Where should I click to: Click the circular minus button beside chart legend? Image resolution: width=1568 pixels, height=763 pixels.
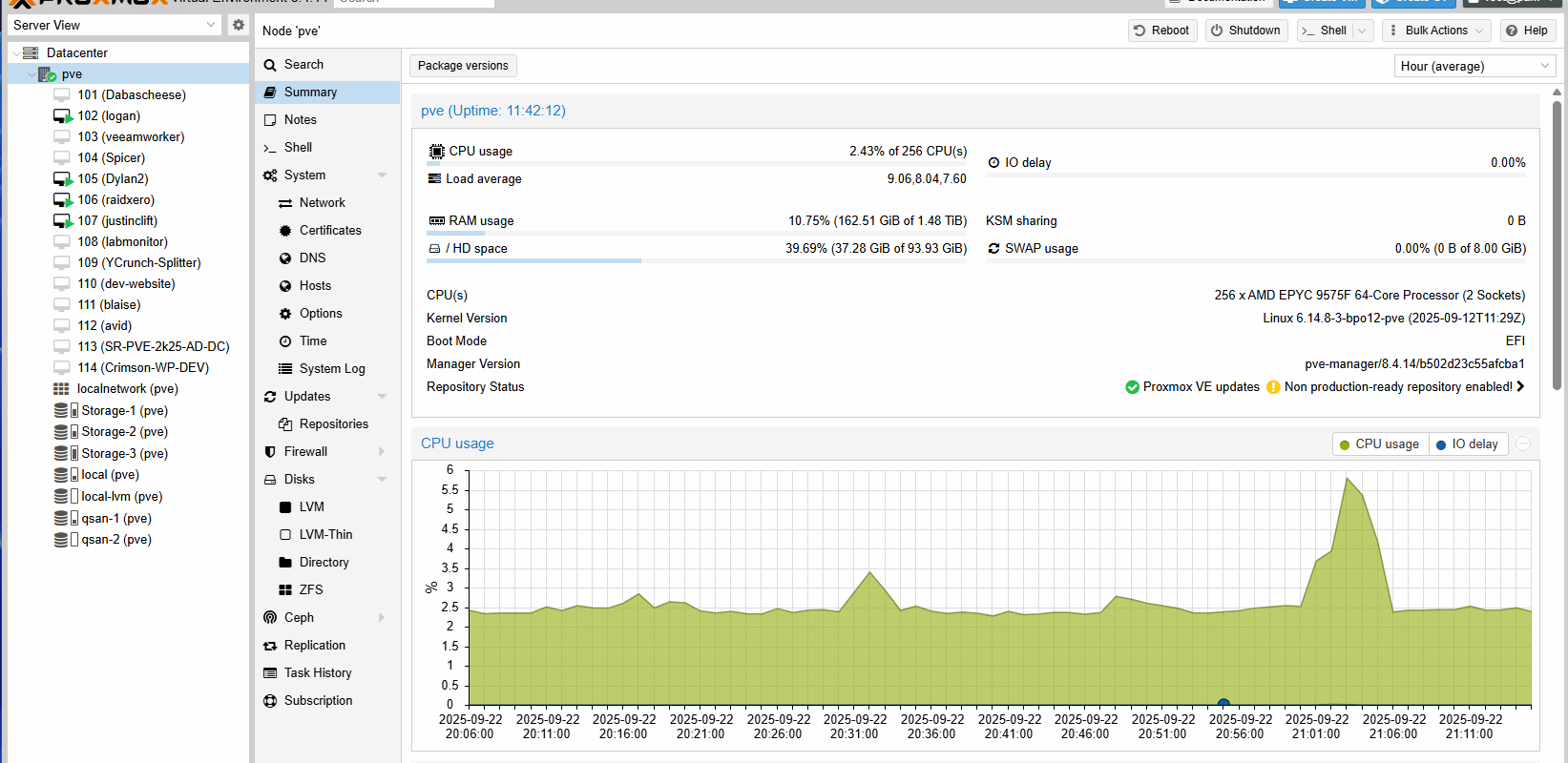click(1523, 444)
